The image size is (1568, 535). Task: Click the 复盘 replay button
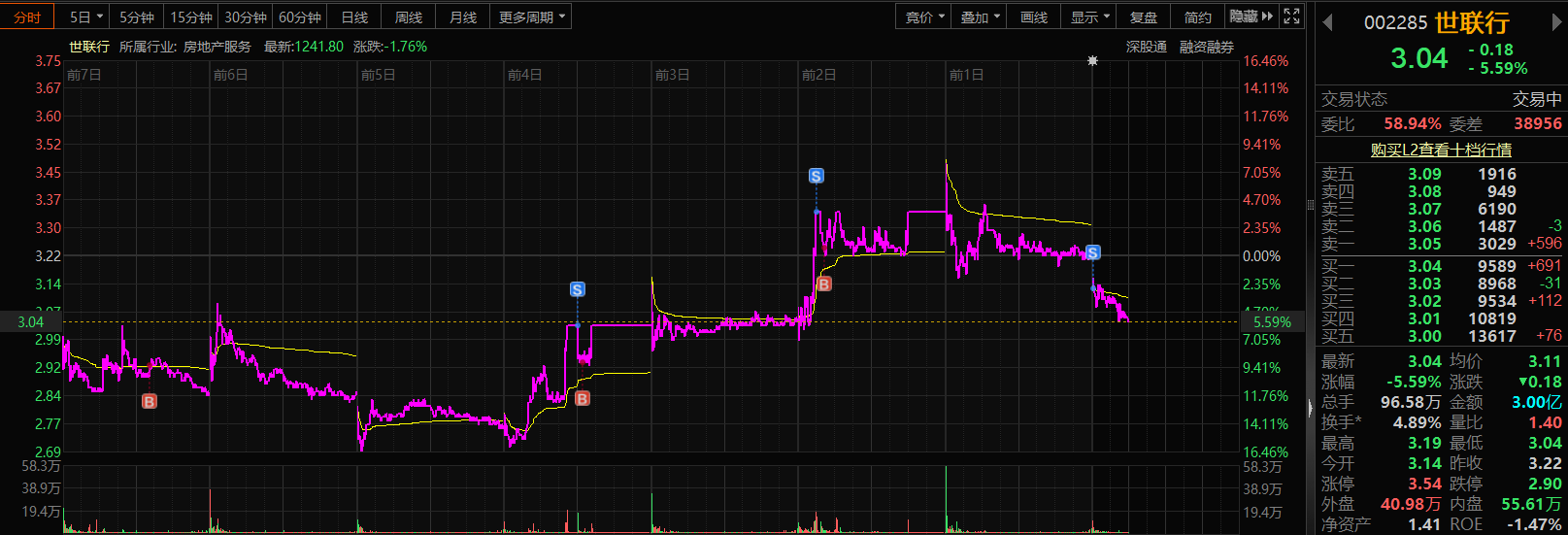pos(1144,17)
